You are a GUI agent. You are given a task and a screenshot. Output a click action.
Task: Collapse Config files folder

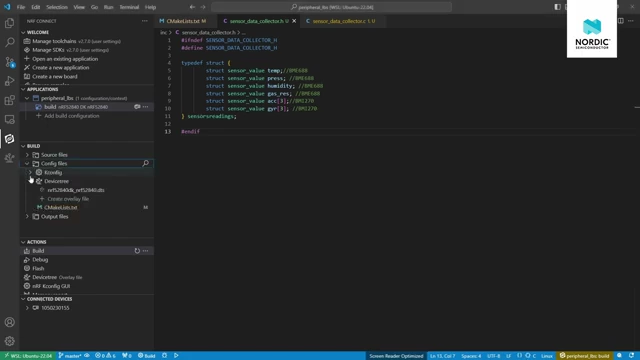[x=27, y=163]
